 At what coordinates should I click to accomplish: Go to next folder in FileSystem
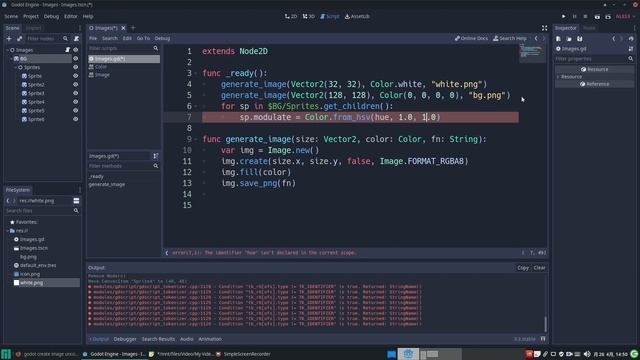tap(14, 201)
